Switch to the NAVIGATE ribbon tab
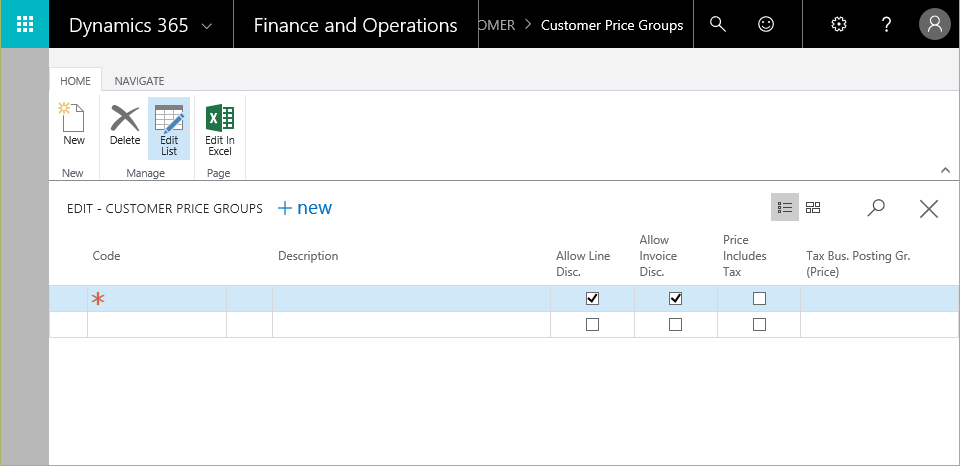This screenshot has width=960, height=466. [139, 81]
